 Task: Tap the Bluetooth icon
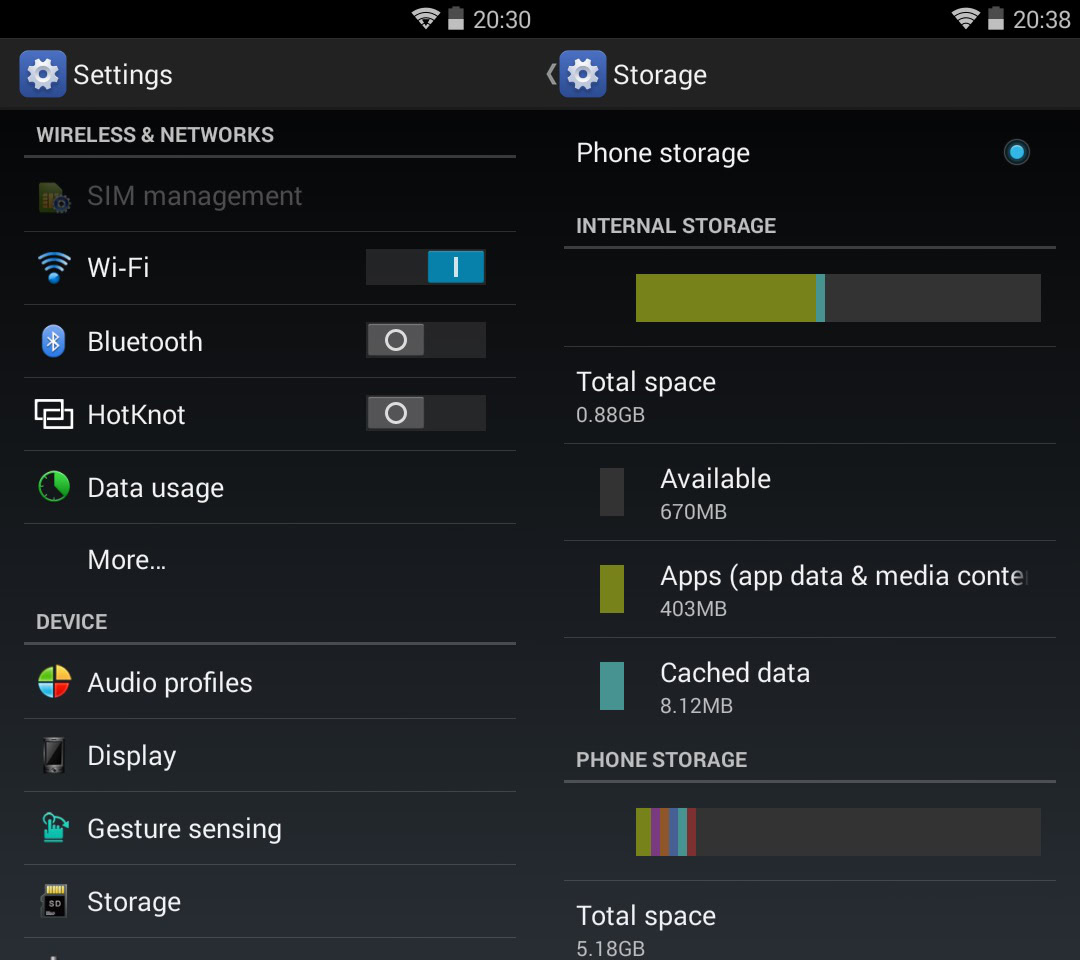tap(53, 341)
